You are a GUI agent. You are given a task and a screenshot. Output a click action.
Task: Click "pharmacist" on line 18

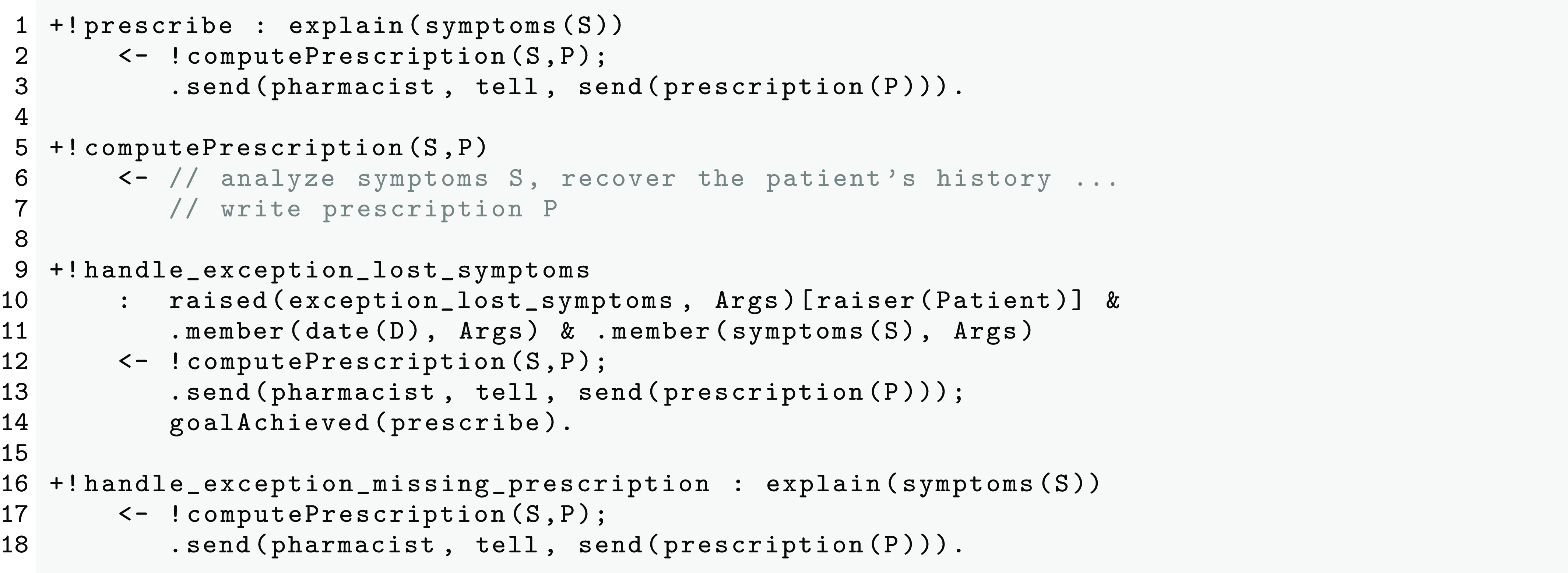353,544
